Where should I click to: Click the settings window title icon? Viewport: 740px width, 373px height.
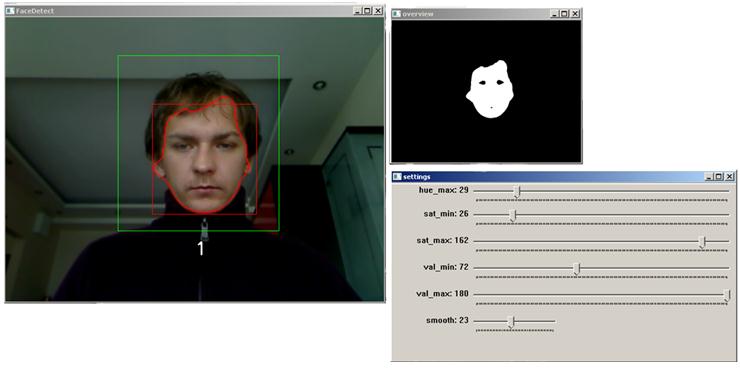397,177
